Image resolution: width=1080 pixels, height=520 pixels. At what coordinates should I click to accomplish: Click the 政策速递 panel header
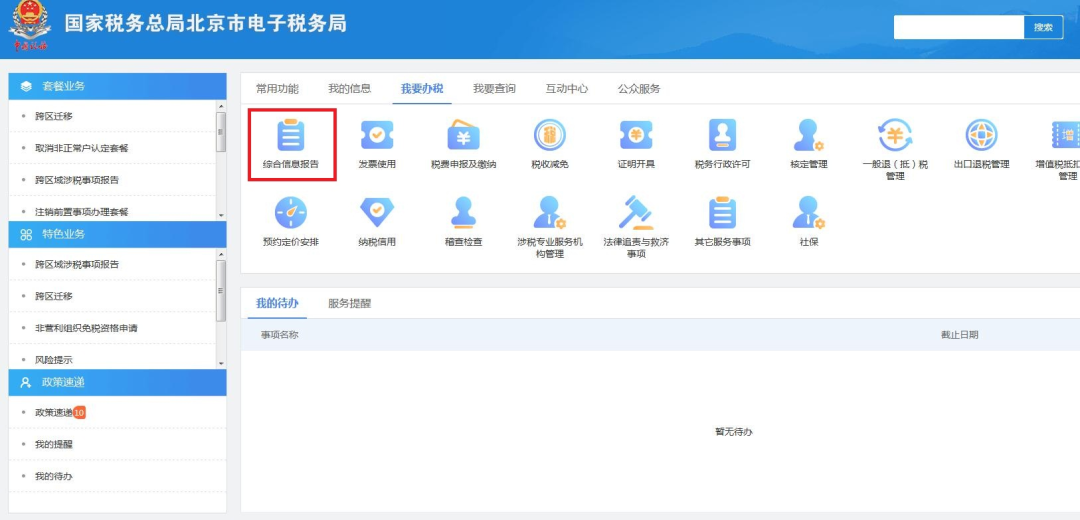click(x=117, y=382)
